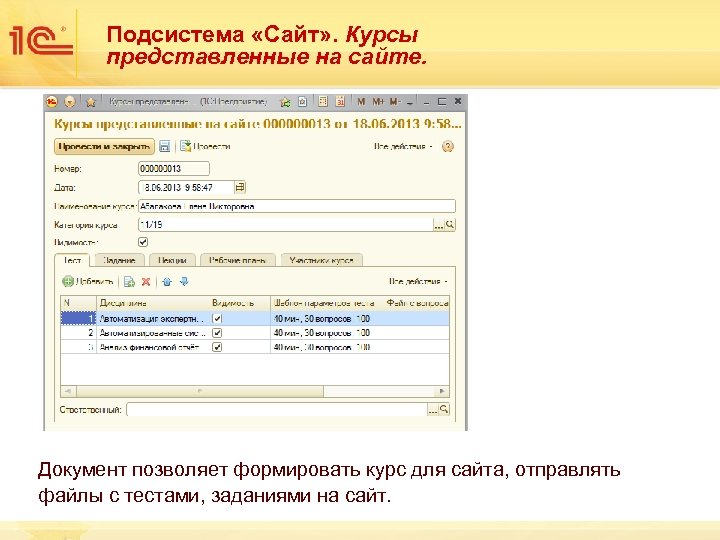Click the favorites star icon
This screenshot has width=720, height=540.
(x=91, y=102)
